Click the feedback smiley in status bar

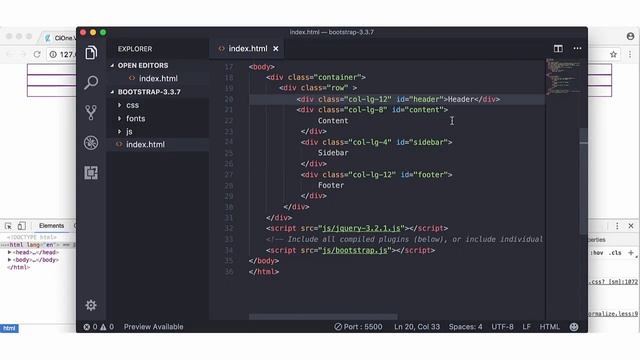click(574, 327)
